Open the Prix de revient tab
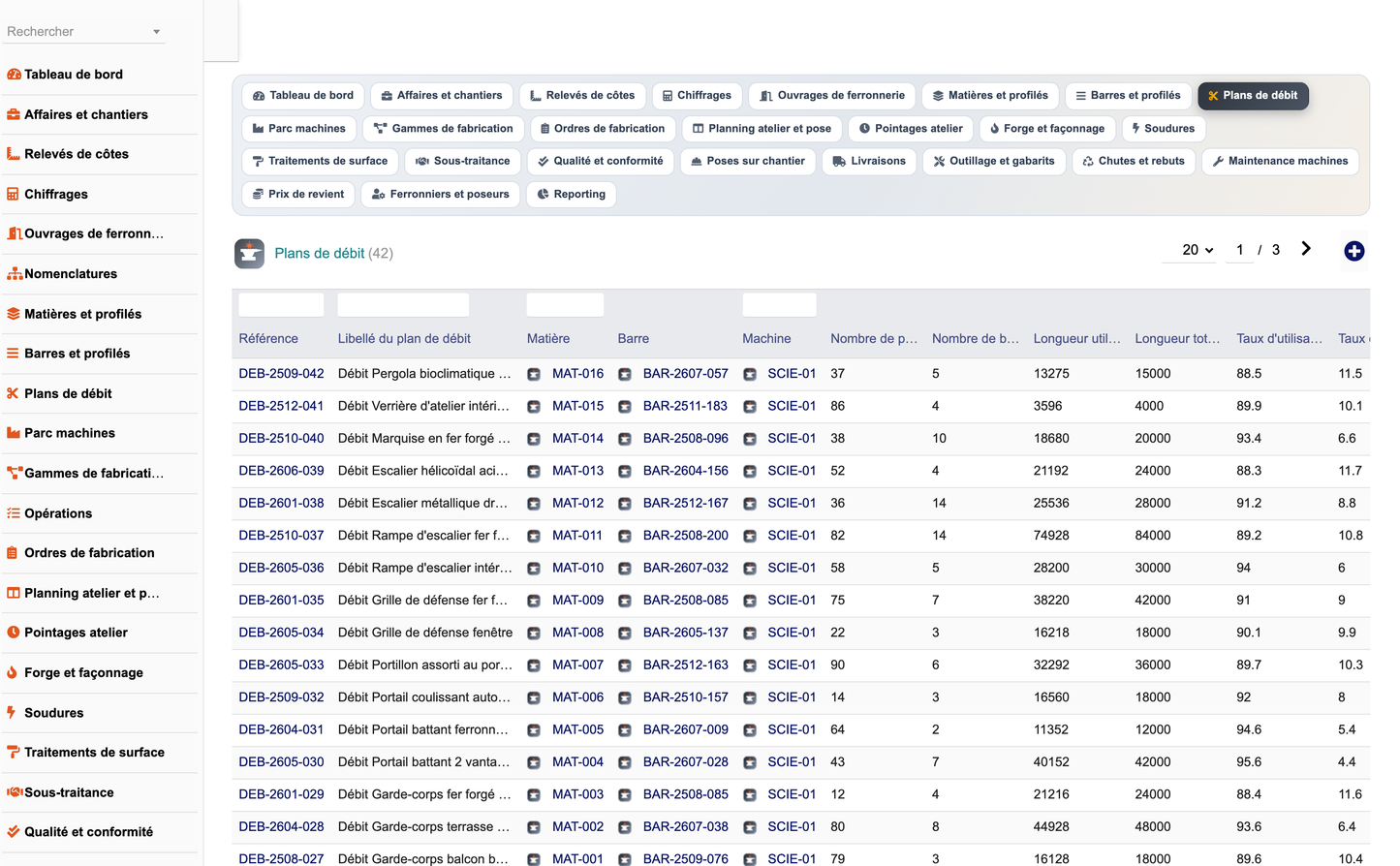 [x=297, y=195]
